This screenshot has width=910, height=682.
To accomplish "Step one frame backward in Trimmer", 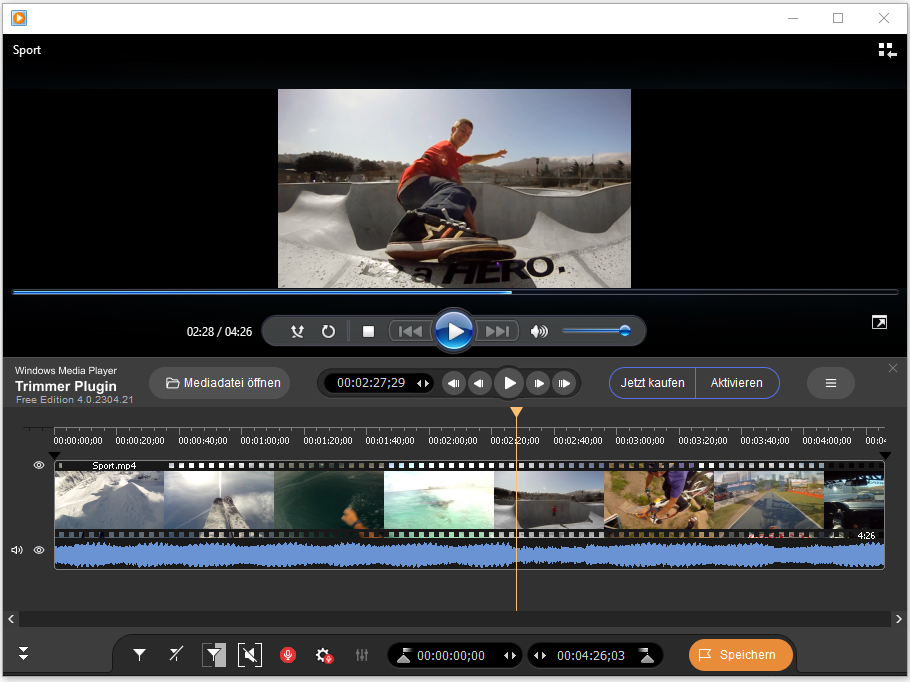I will coord(479,383).
